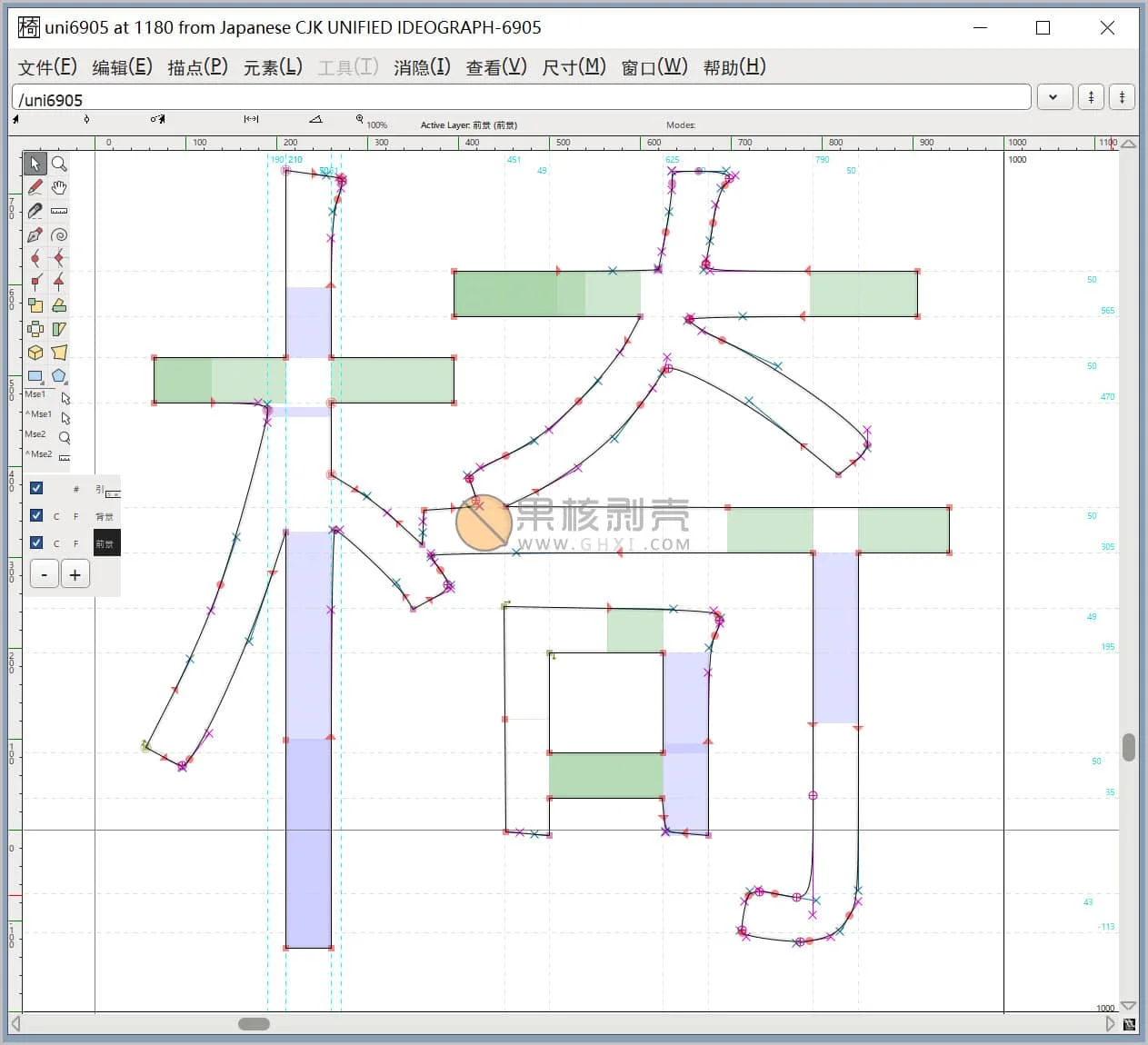Click the ^Mse2 ruler binding icon

point(65,457)
